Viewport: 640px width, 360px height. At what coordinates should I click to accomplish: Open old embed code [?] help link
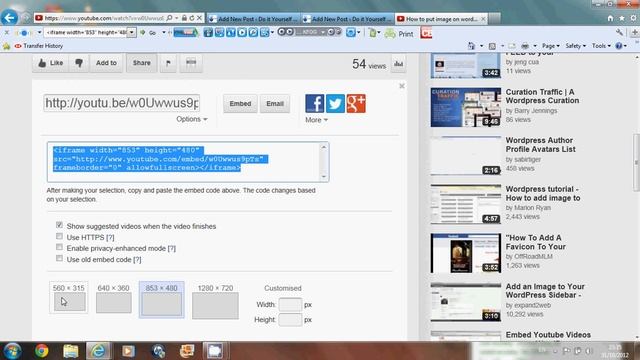tap(137, 260)
